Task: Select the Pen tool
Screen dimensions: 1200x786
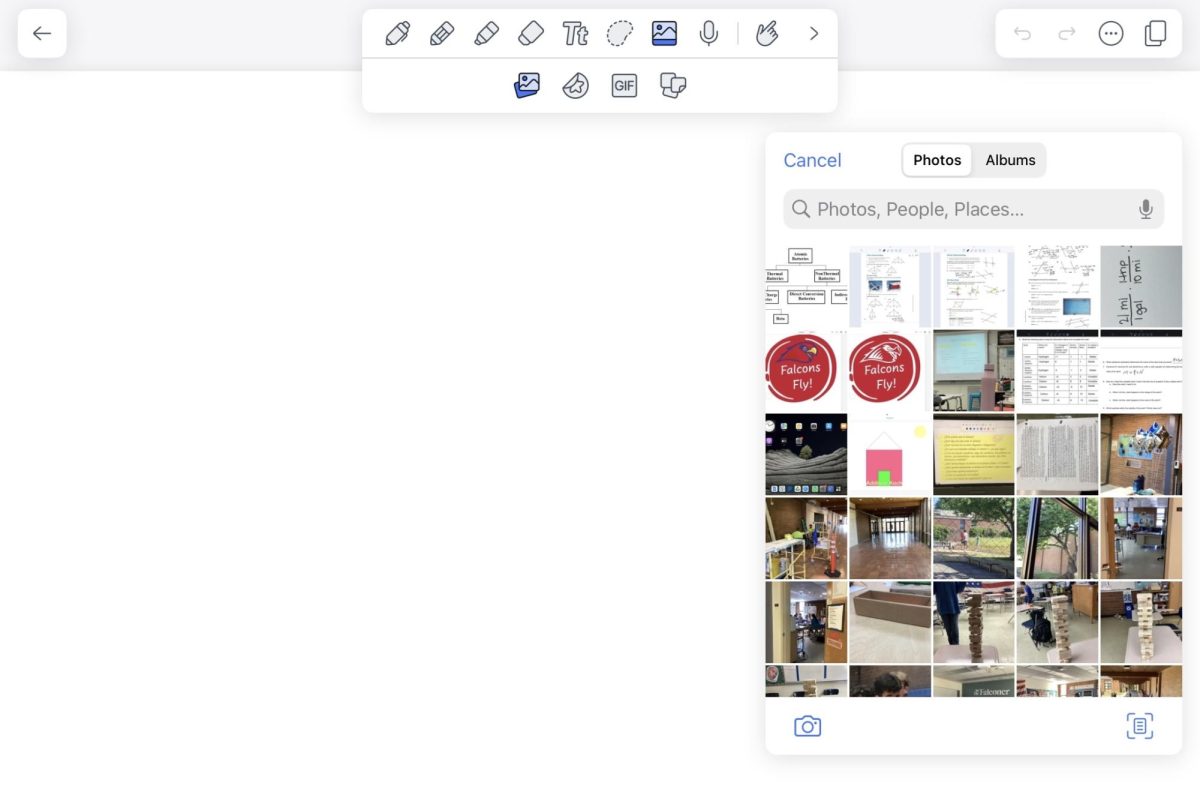Action: click(x=397, y=34)
